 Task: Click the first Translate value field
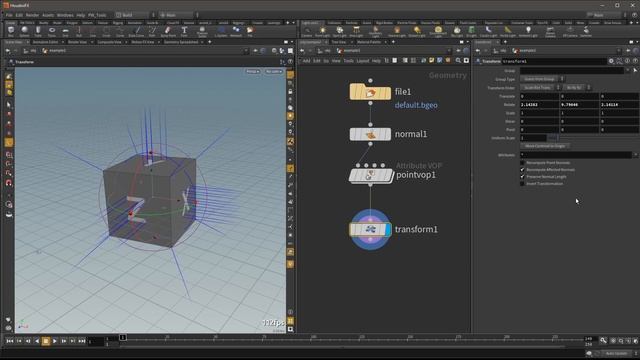click(x=539, y=96)
